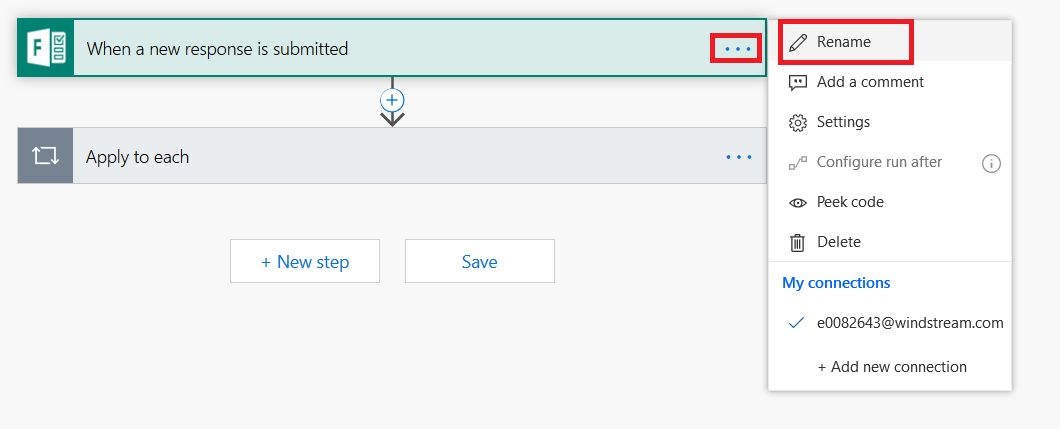The width and height of the screenshot is (1060, 429).
Task: Click the Apply to each loop icon
Action: tap(45, 156)
